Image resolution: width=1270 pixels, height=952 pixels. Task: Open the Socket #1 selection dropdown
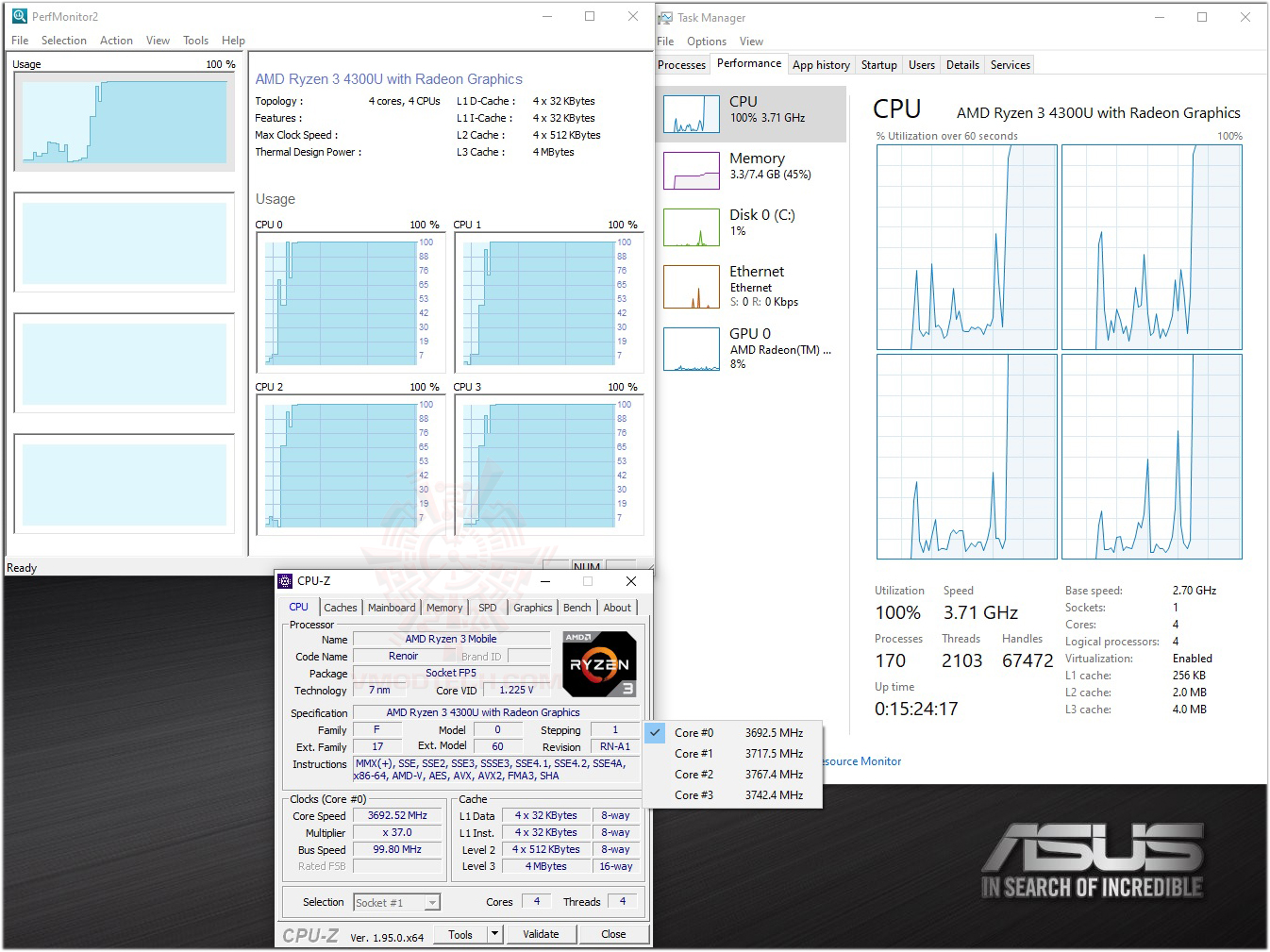coord(396,903)
